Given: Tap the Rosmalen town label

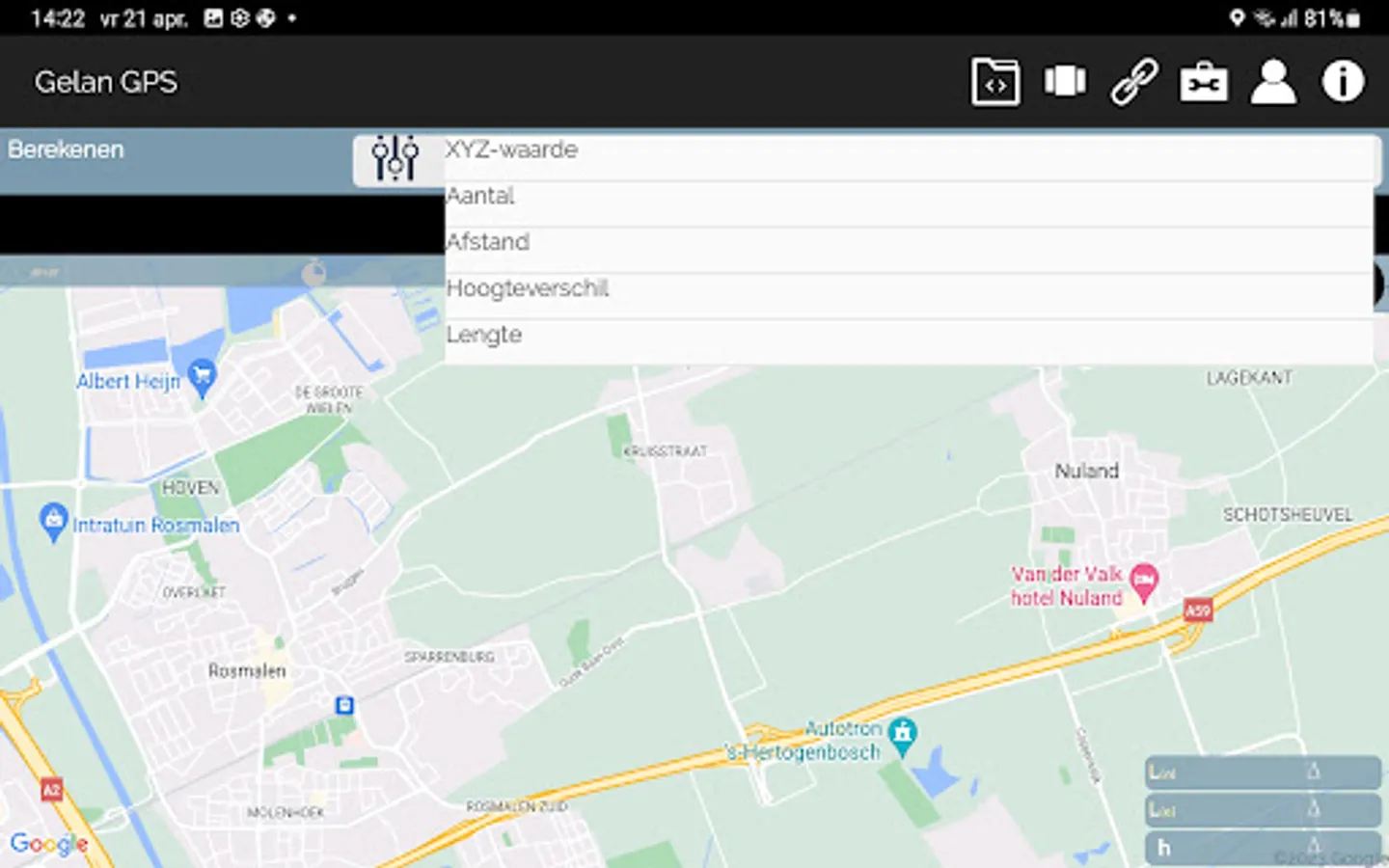Looking at the screenshot, I should click(247, 670).
